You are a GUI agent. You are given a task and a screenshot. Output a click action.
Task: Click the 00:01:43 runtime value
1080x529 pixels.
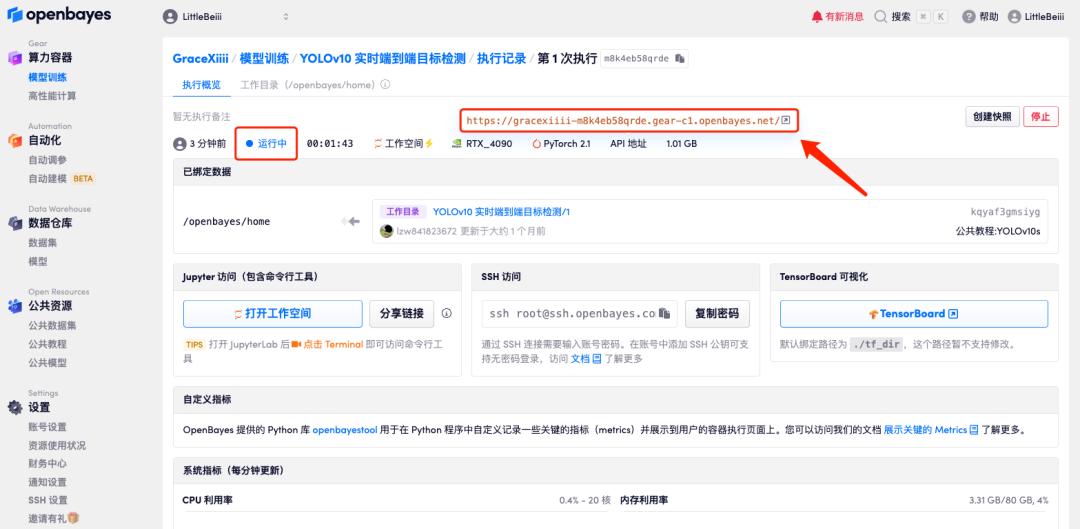330,144
